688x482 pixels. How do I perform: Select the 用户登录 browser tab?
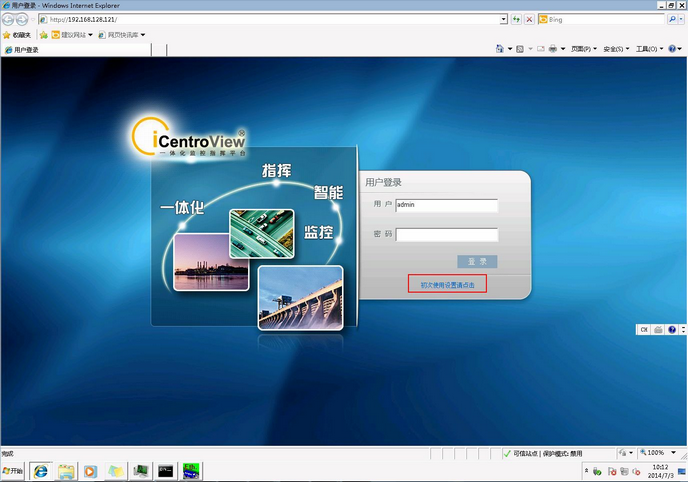tap(76, 50)
